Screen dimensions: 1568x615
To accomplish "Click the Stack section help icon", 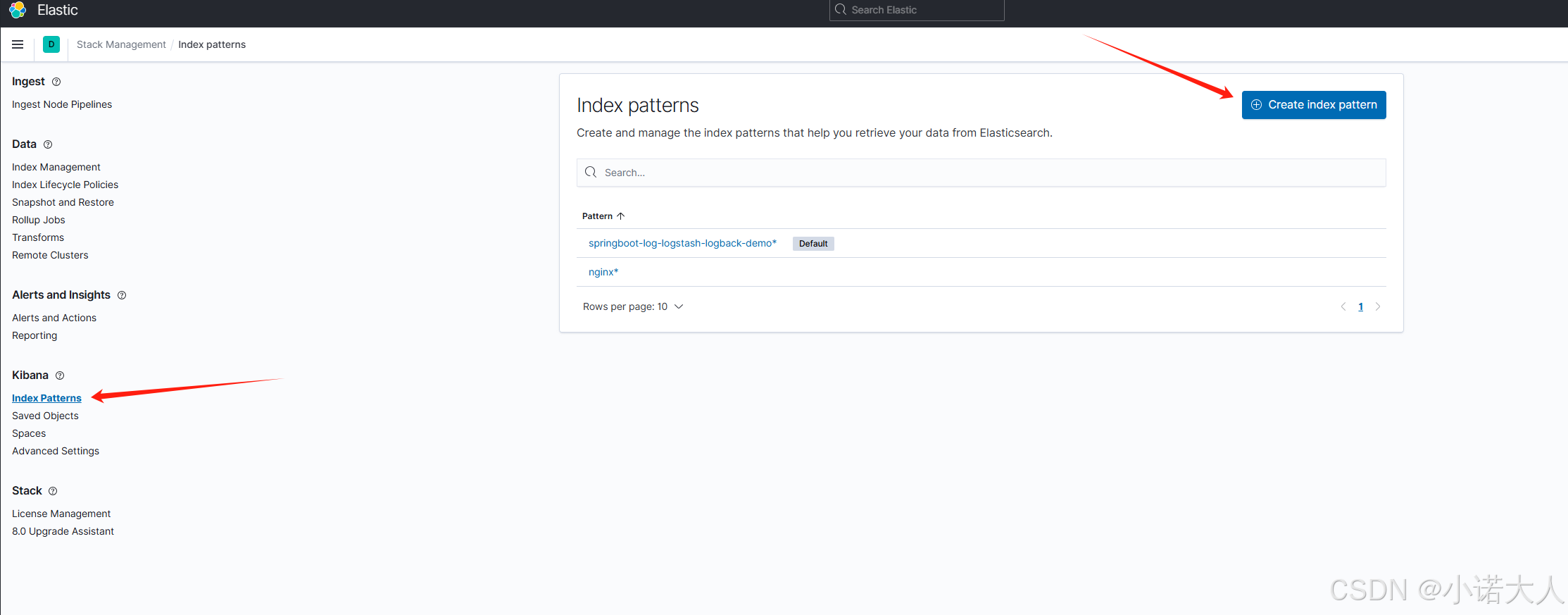I will point(53,491).
